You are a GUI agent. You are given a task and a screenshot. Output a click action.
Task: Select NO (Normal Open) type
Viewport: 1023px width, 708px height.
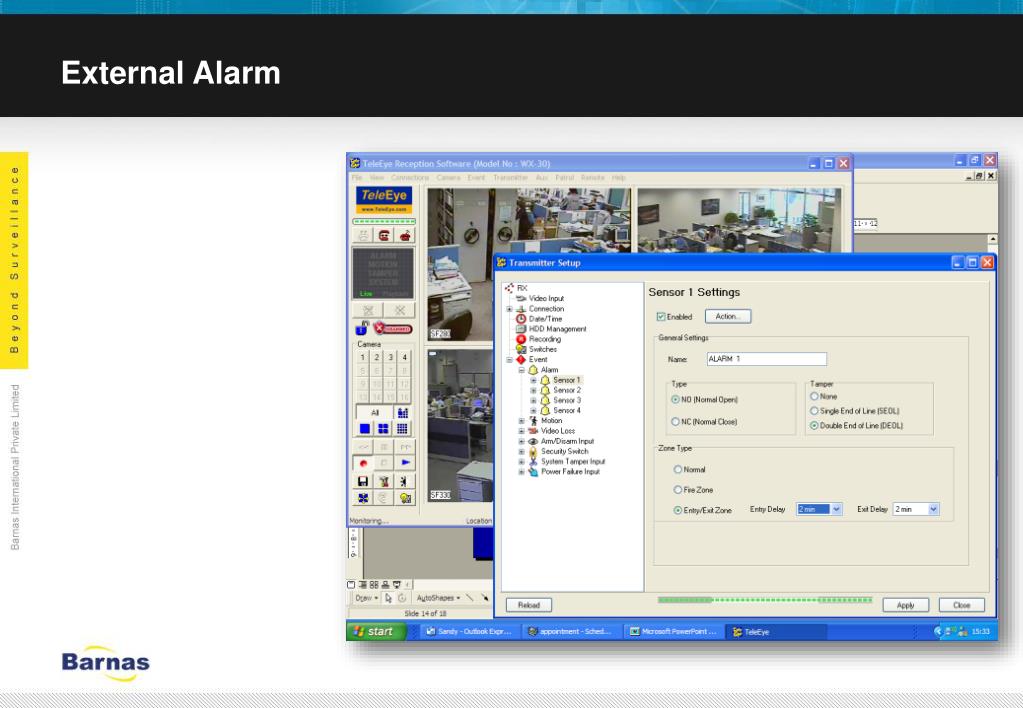click(675, 399)
